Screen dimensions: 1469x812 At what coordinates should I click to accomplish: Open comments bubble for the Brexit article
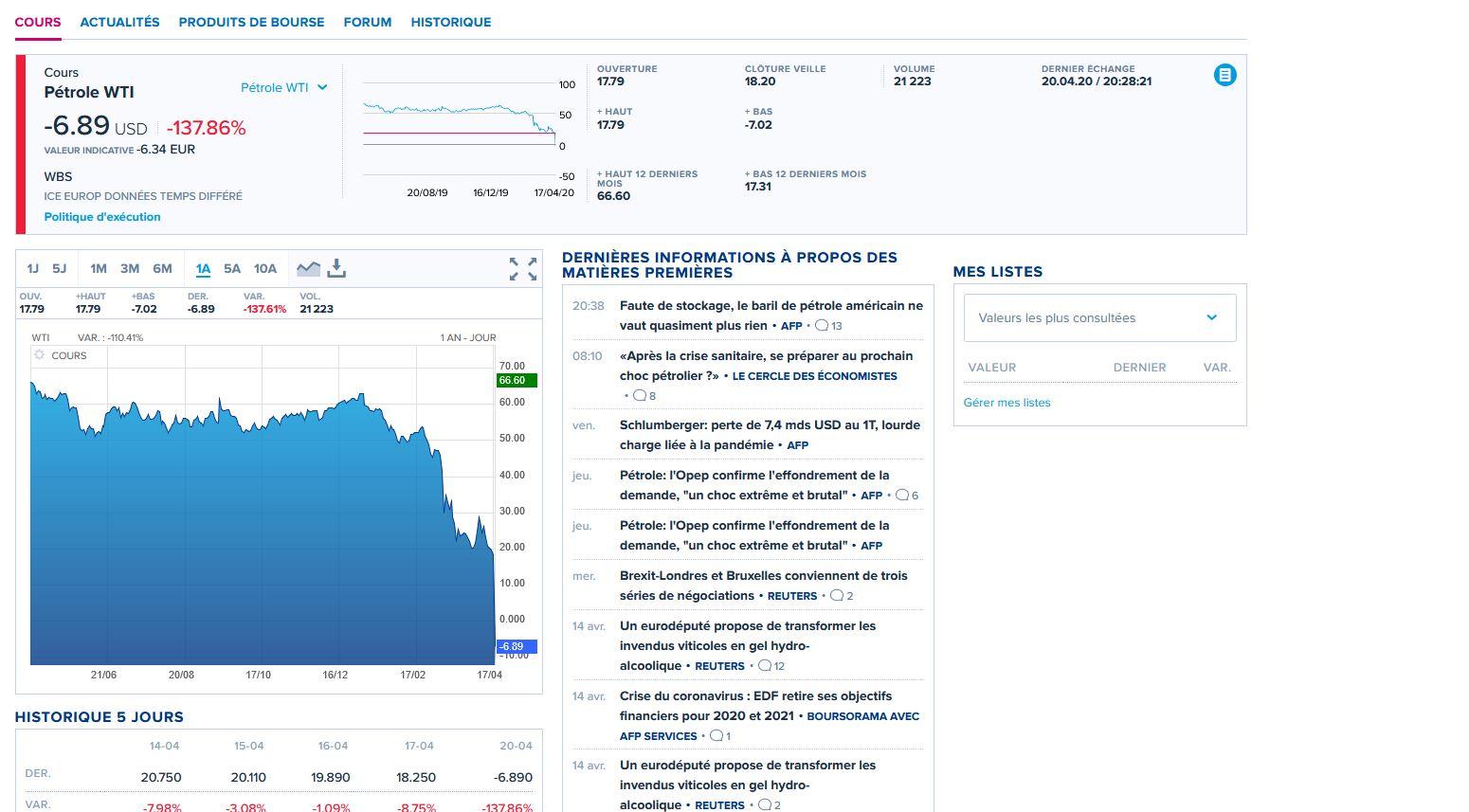tap(837, 596)
